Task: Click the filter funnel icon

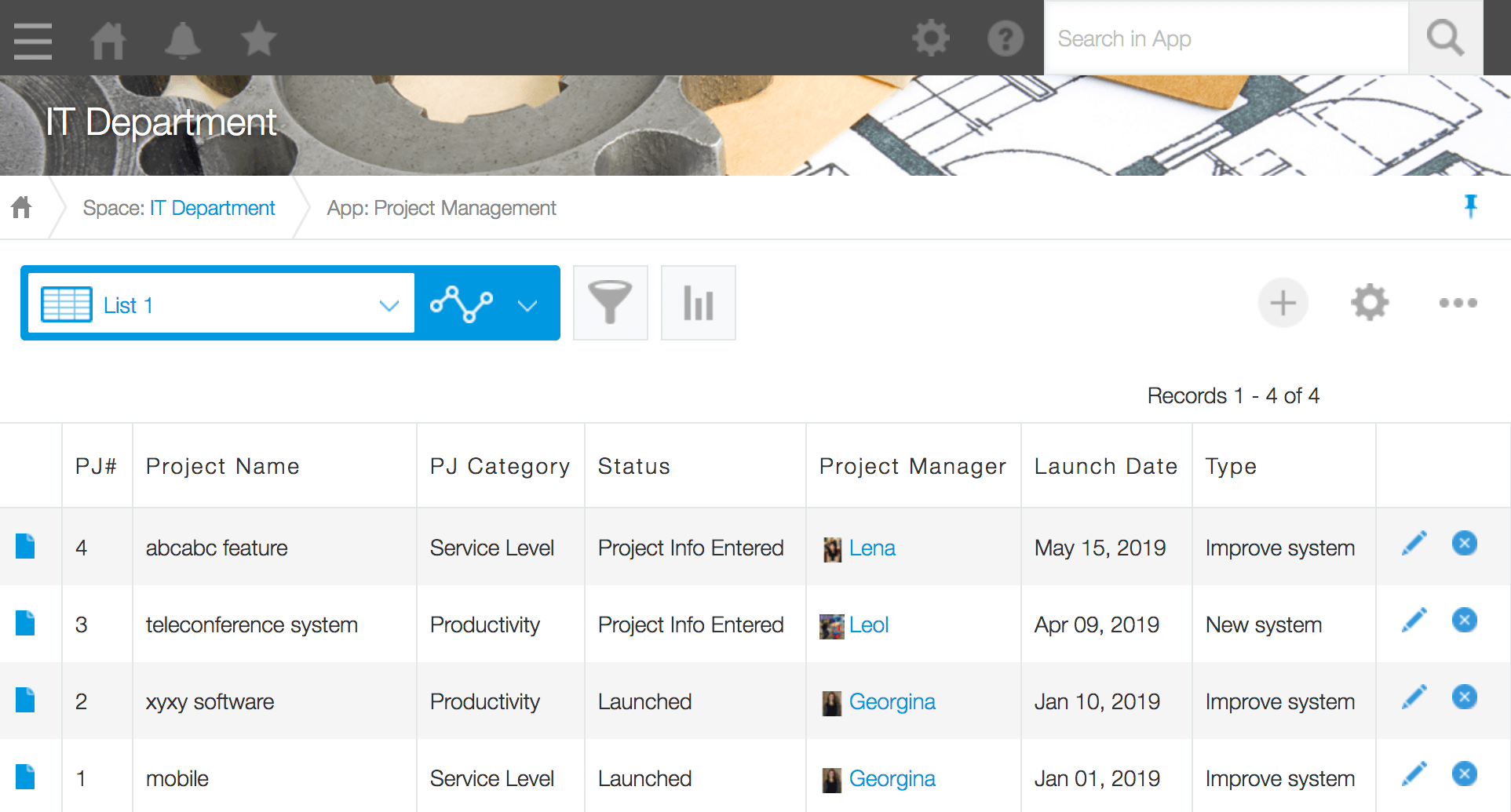Action: 610,303
